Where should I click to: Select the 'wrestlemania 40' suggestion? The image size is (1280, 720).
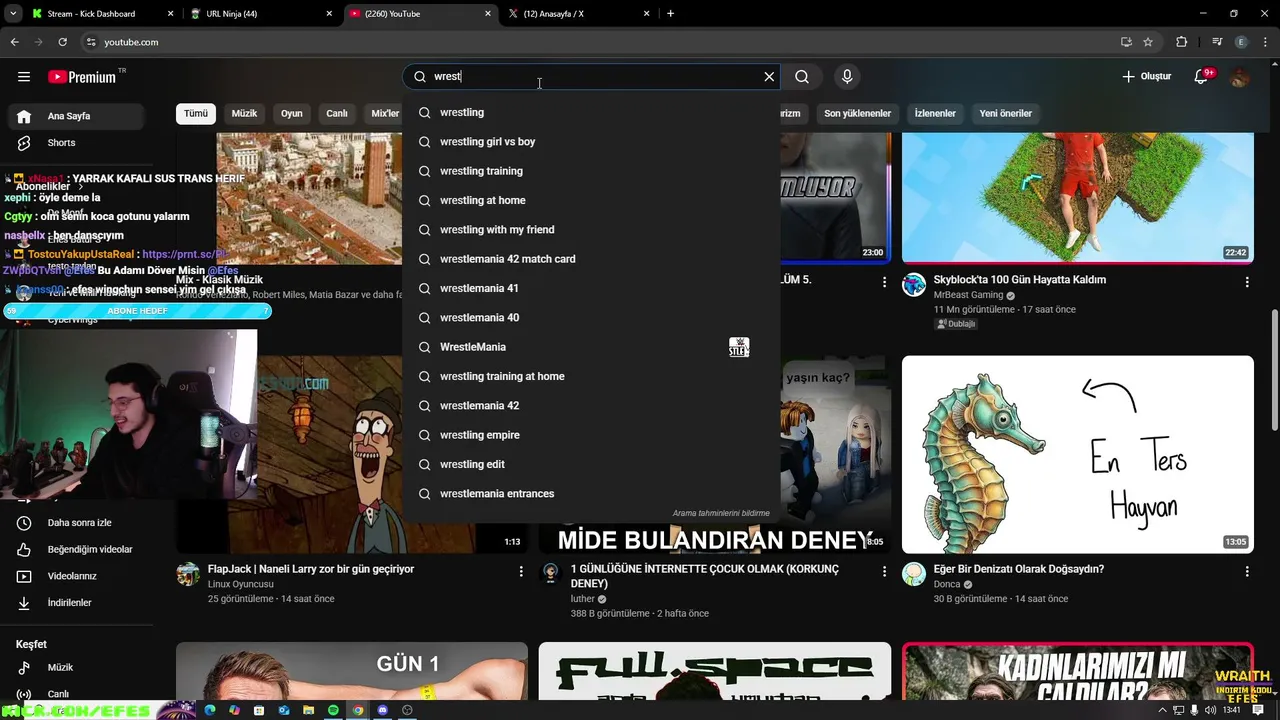point(591,318)
